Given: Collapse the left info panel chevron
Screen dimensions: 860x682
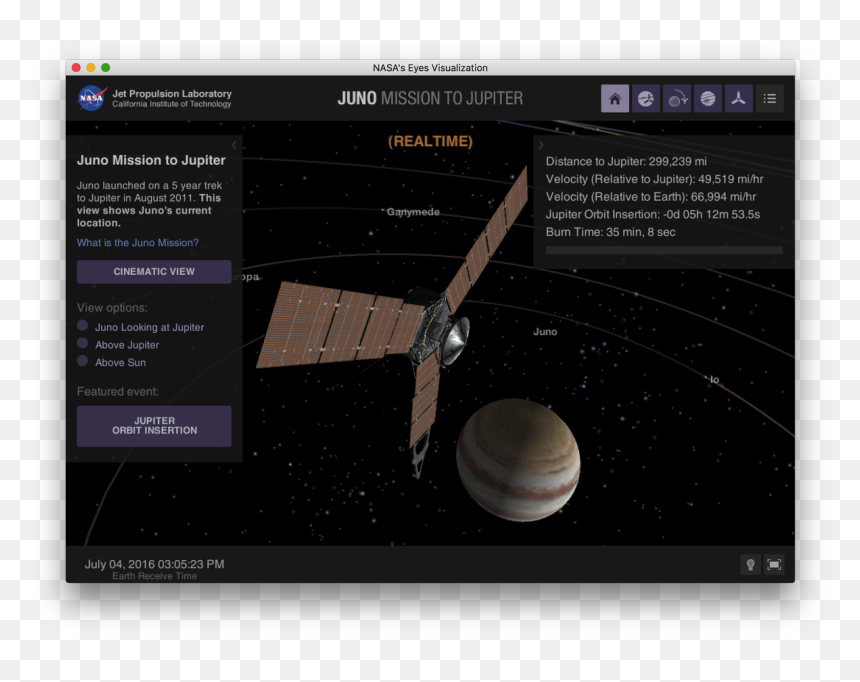Looking at the screenshot, I should tap(234, 145).
